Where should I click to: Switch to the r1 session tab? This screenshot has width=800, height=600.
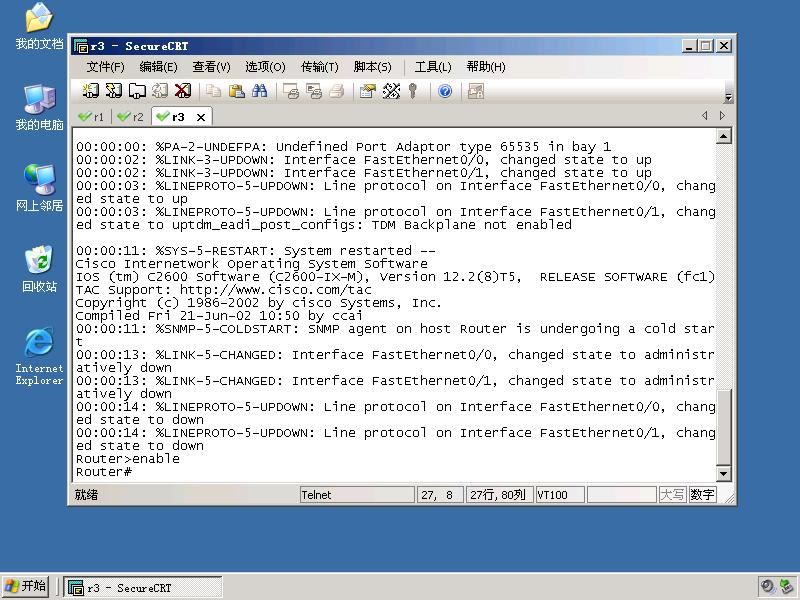(x=92, y=117)
